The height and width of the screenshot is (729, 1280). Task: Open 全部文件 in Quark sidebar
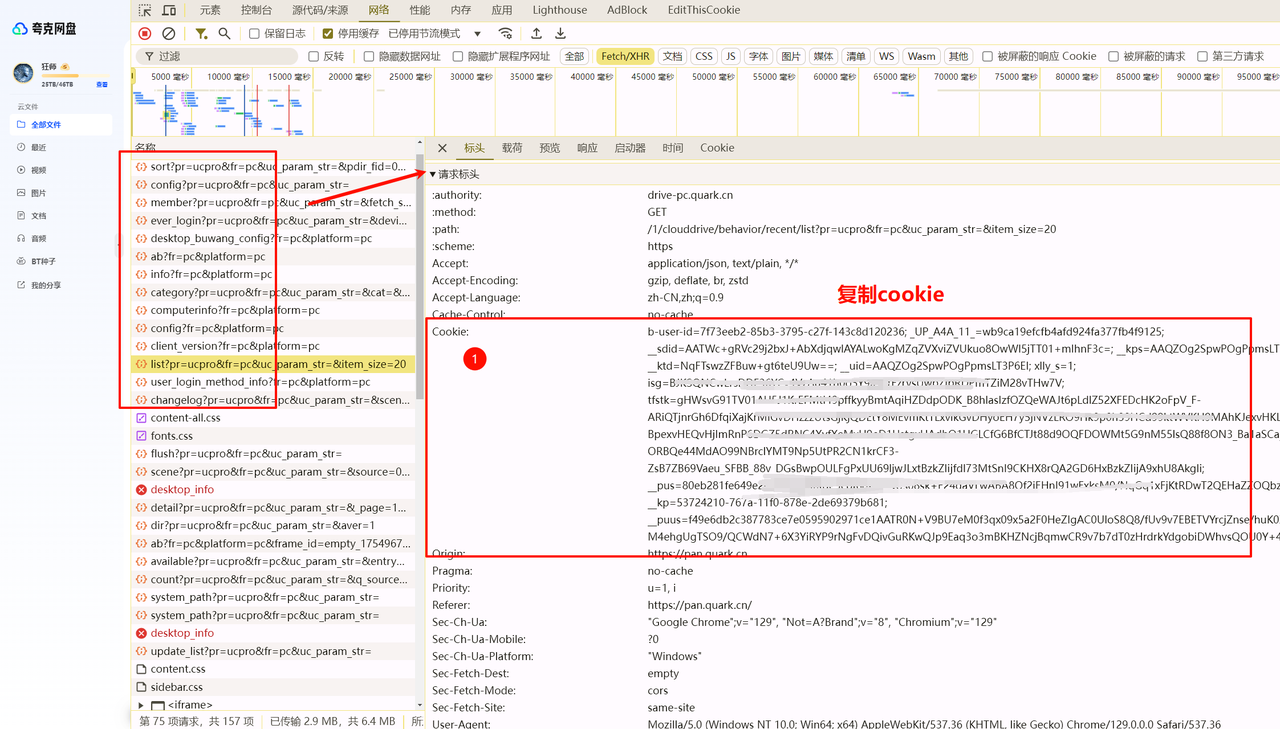(x=46, y=125)
